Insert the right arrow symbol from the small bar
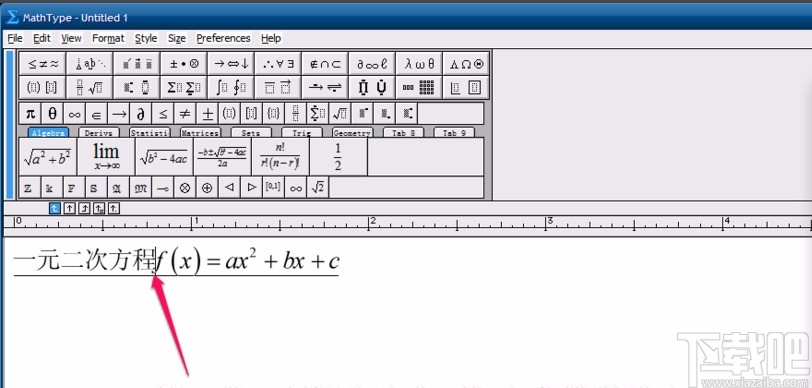The image size is (812, 388). (x=119, y=113)
